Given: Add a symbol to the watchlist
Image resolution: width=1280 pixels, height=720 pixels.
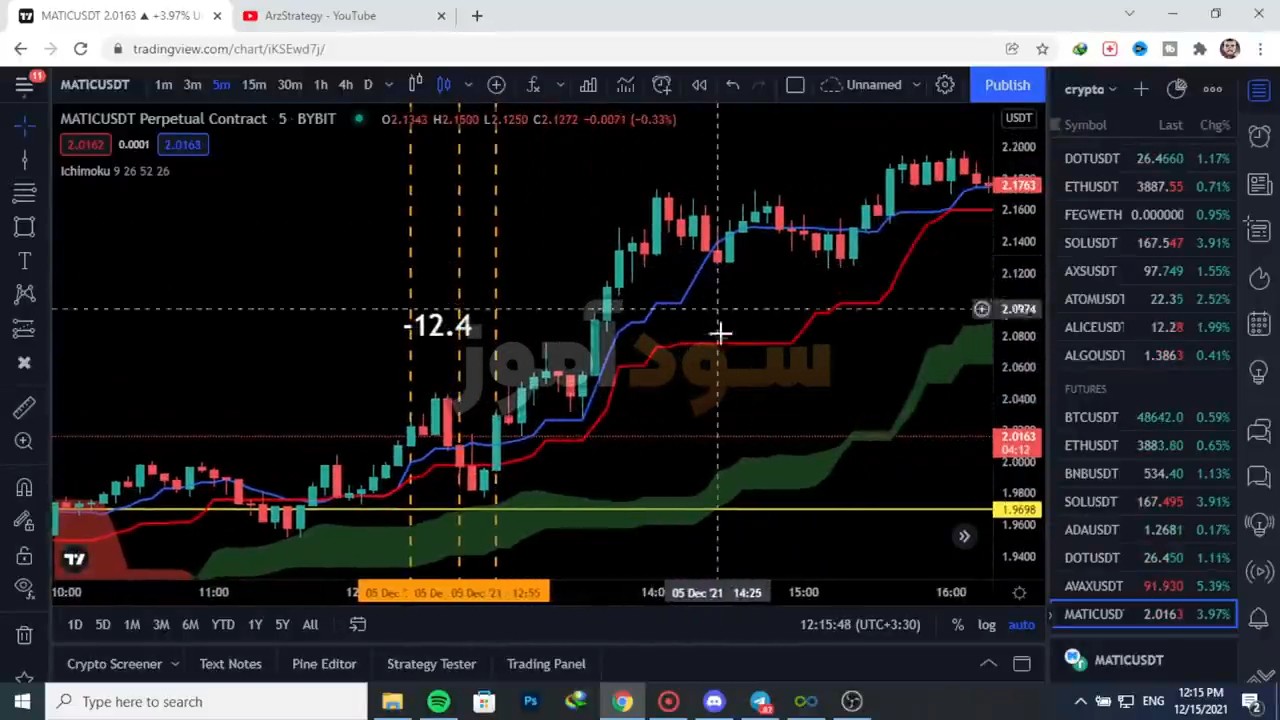Looking at the screenshot, I should (1141, 89).
